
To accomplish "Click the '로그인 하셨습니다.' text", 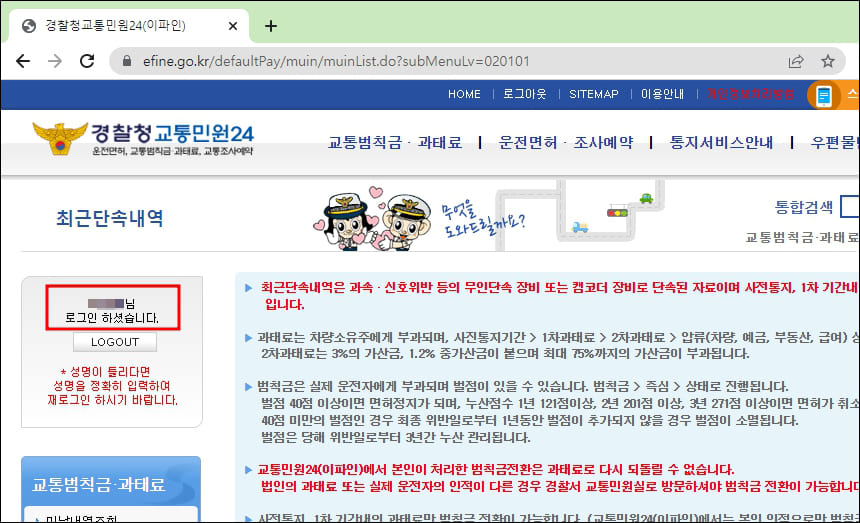I will (x=112, y=318).
